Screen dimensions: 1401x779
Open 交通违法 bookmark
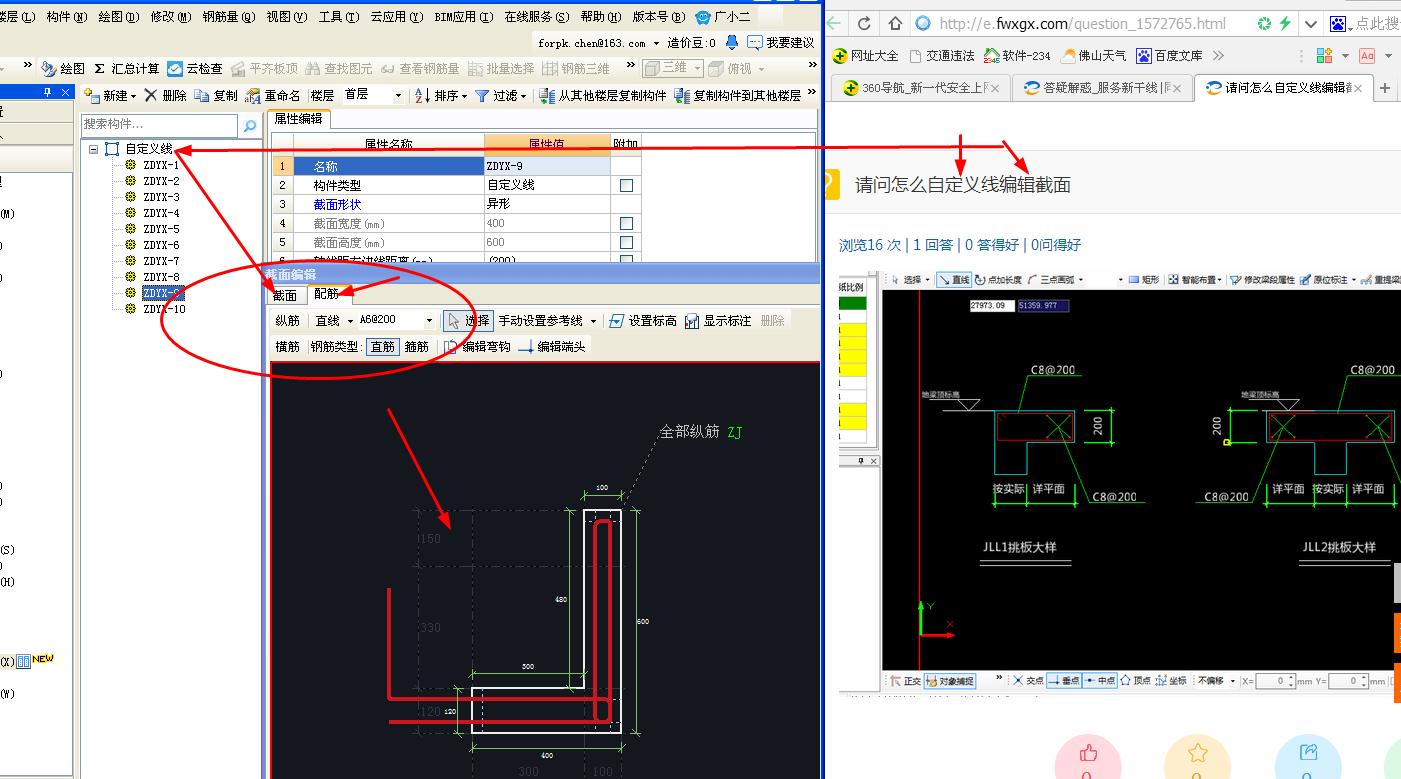tap(941, 55)
